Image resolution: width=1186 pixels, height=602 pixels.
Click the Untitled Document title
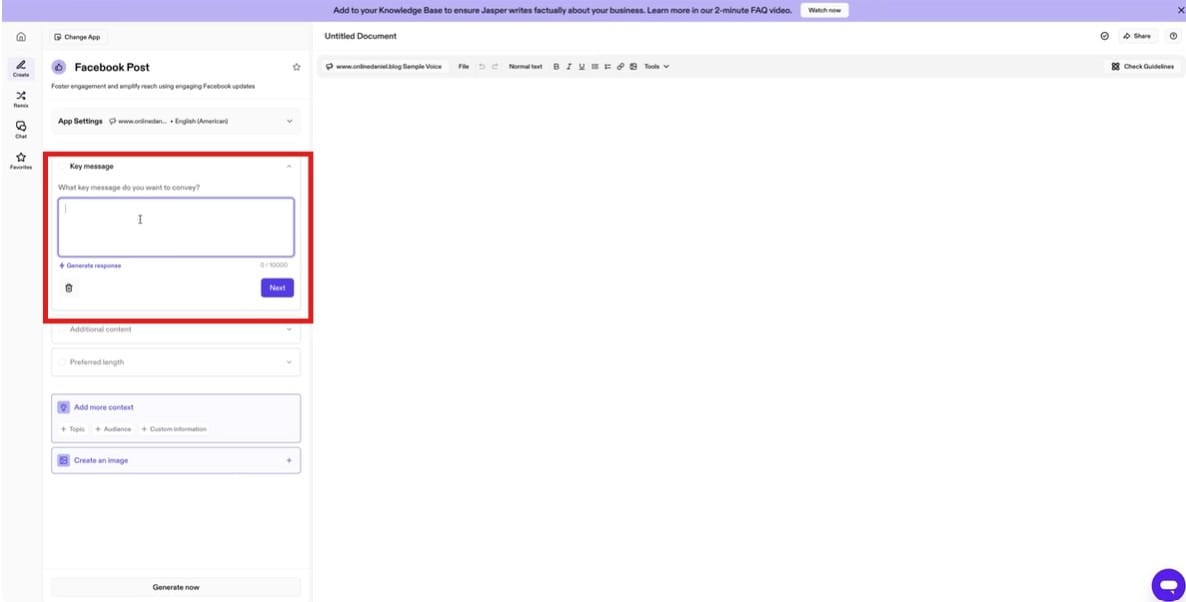[360, 36]
